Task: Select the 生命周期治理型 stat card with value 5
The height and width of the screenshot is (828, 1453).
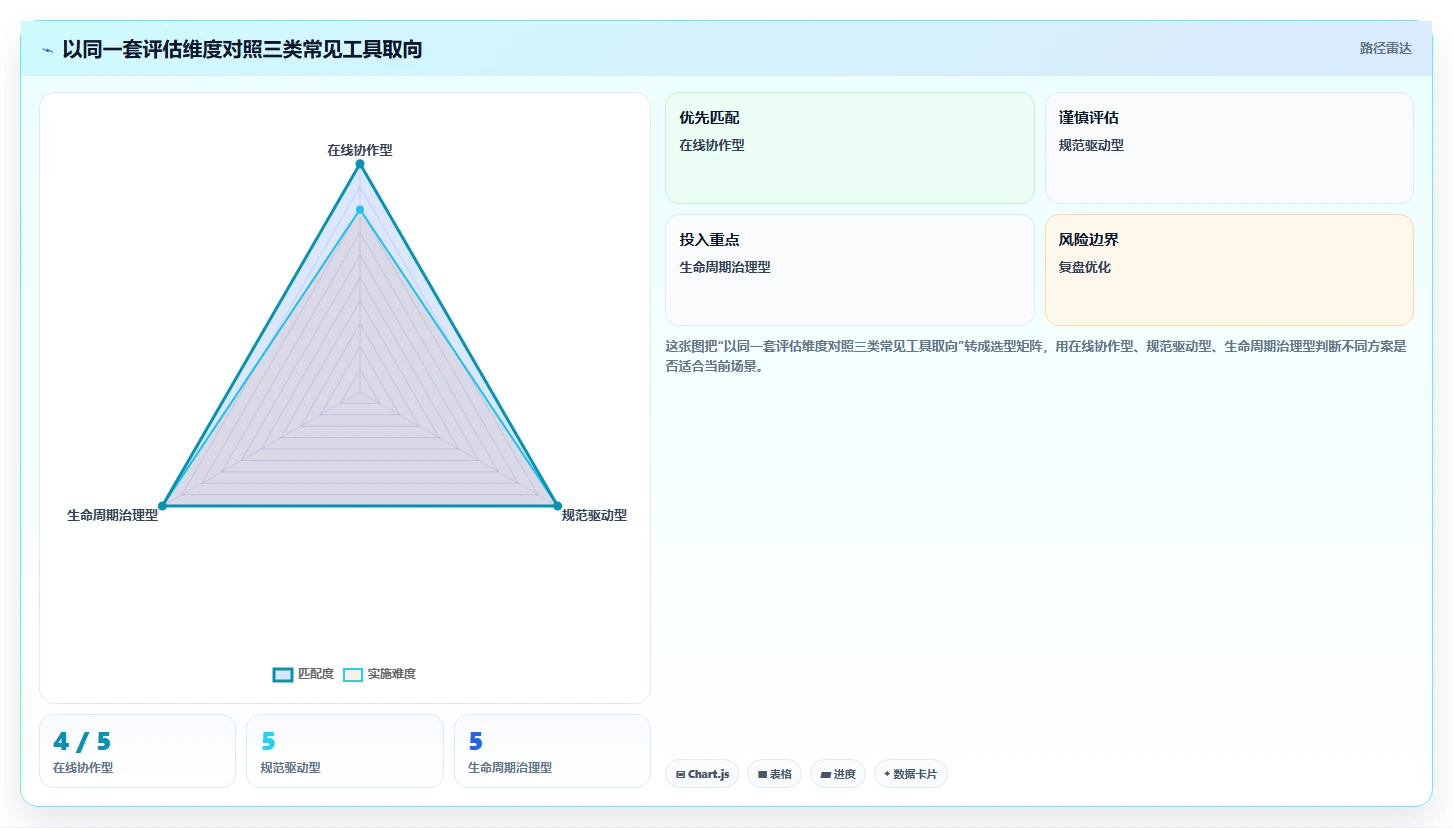Action: pyautogui.click(x=552, y=751)
